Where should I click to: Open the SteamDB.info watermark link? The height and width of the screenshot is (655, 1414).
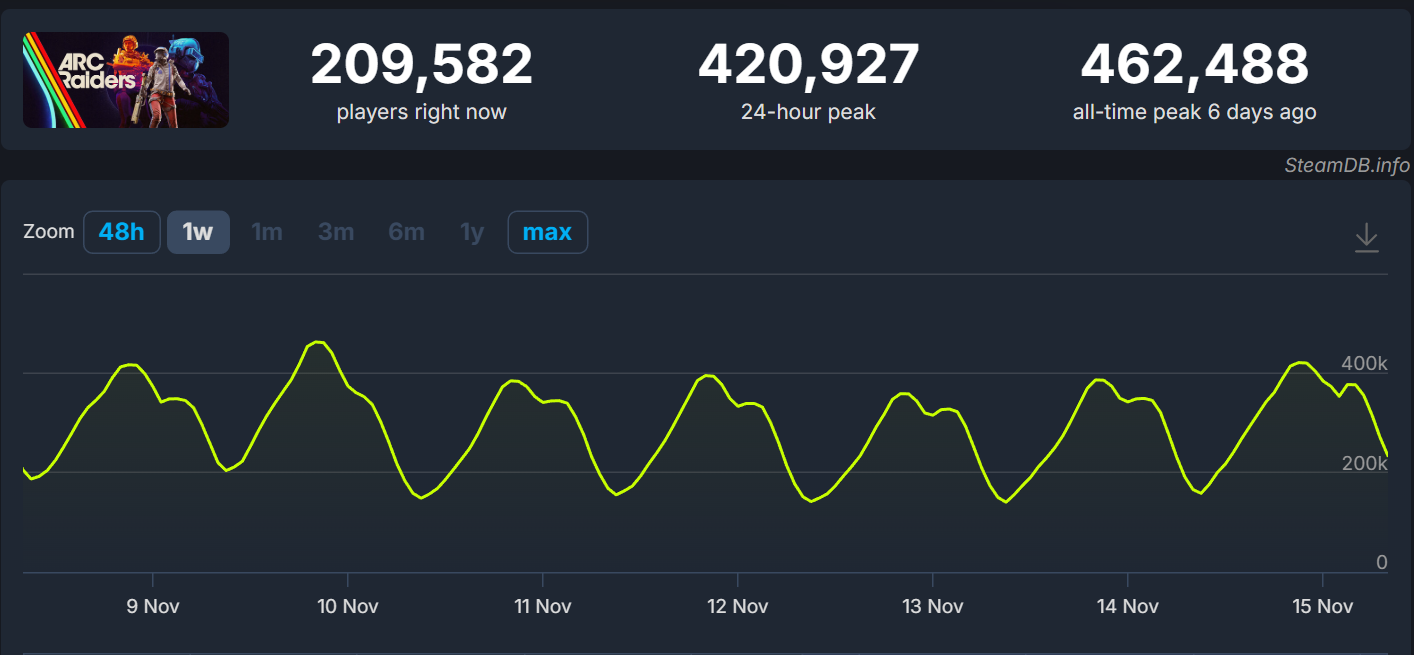1347,166
